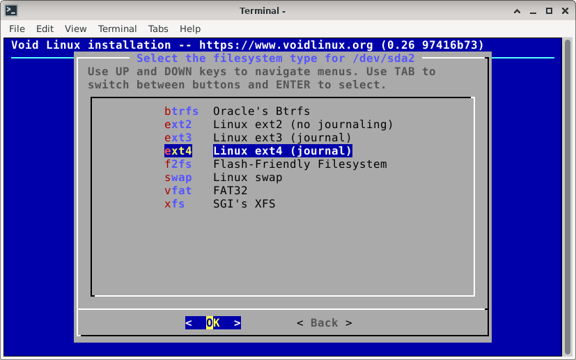The height and width of the screenshot is (360, 576).
Task: Maximize the Terminal window
Action: point(549,11)
